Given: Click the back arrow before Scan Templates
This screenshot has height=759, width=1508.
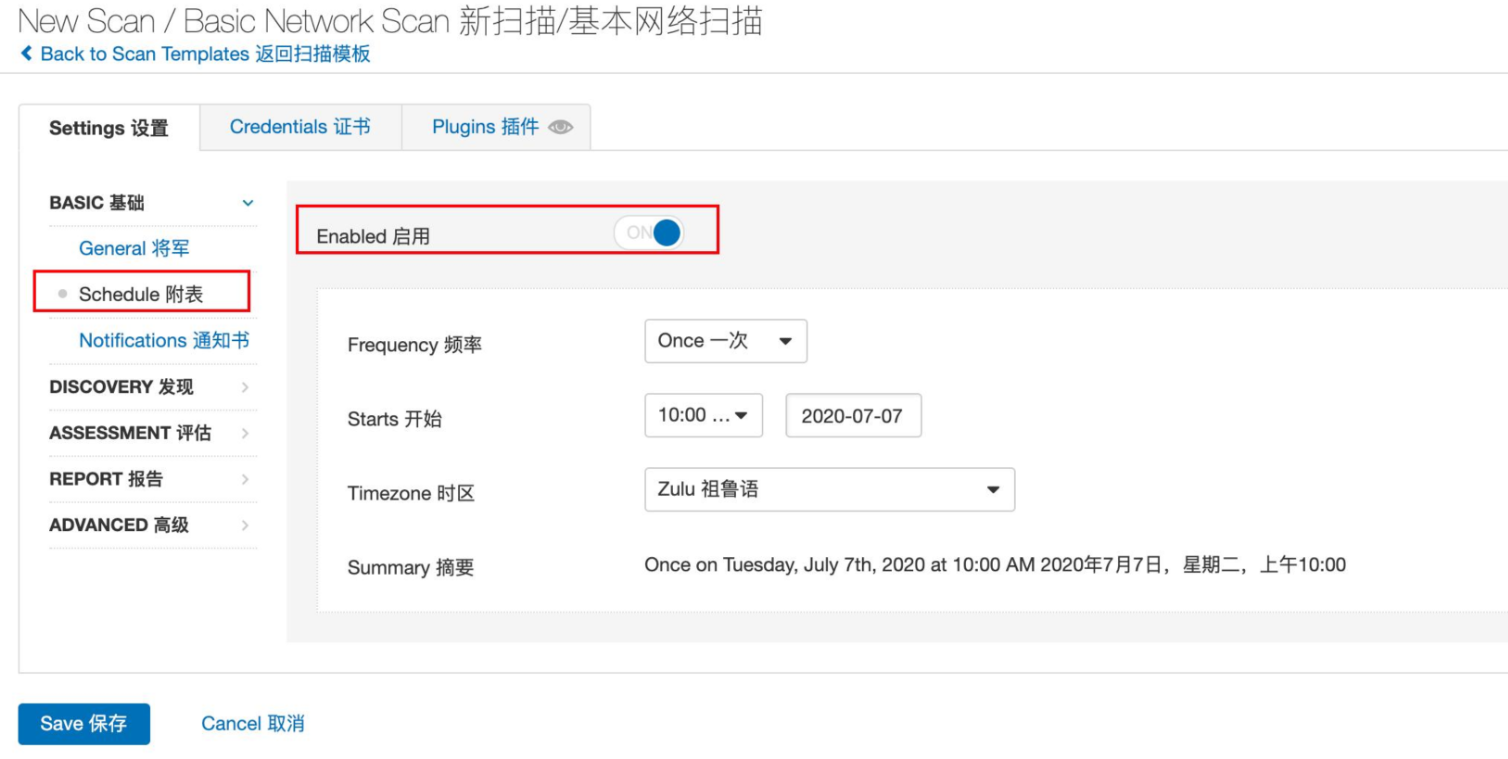Looking at the screenshot, I should (26, 54).
